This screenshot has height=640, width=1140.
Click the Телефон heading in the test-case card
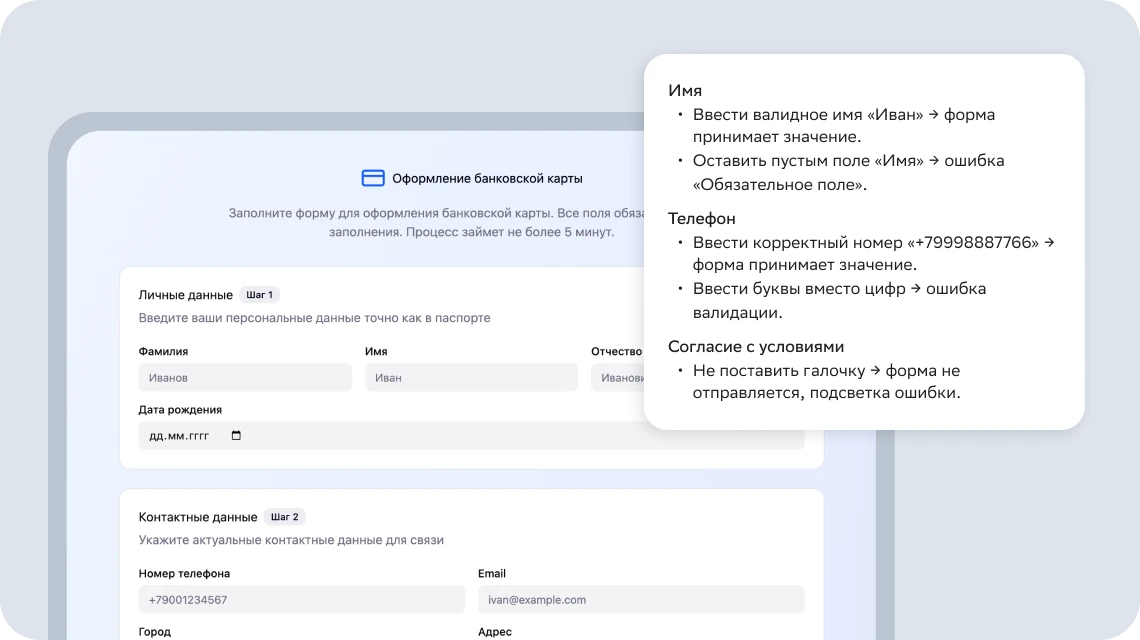[702, 219]
